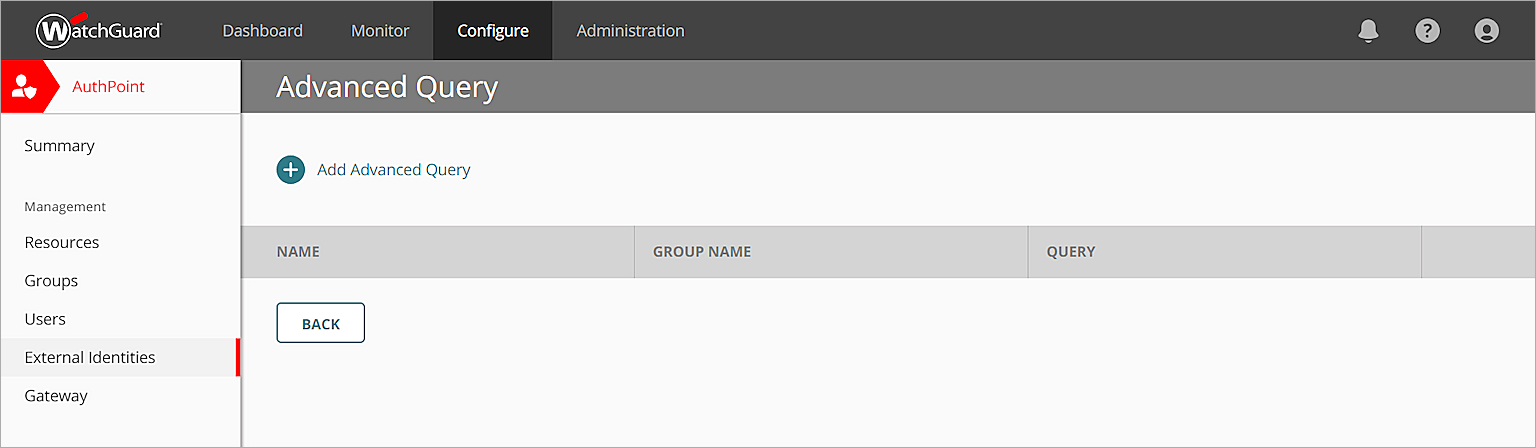Click the GROUP NAME column header
1536x448 pixels.
[x=702, y=252]
